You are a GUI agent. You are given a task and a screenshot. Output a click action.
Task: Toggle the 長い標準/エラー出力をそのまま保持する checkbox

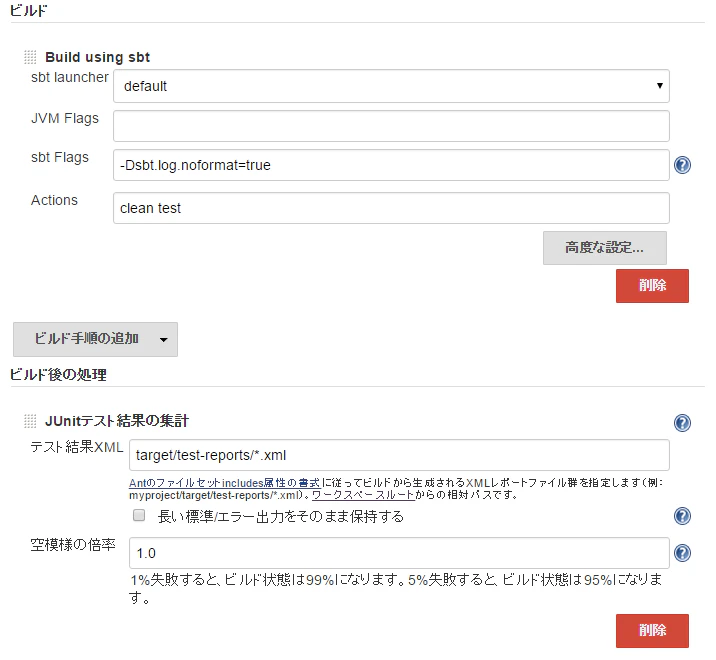coord(139,516)
